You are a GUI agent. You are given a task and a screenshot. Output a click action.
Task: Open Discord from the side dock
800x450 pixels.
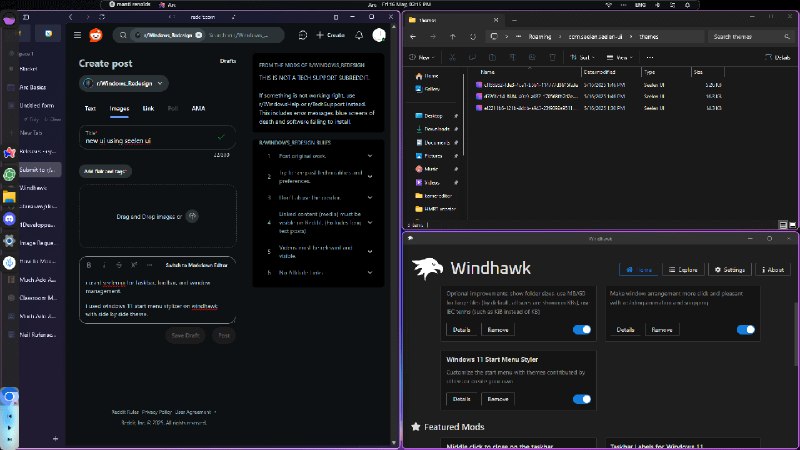click(9, 219)
